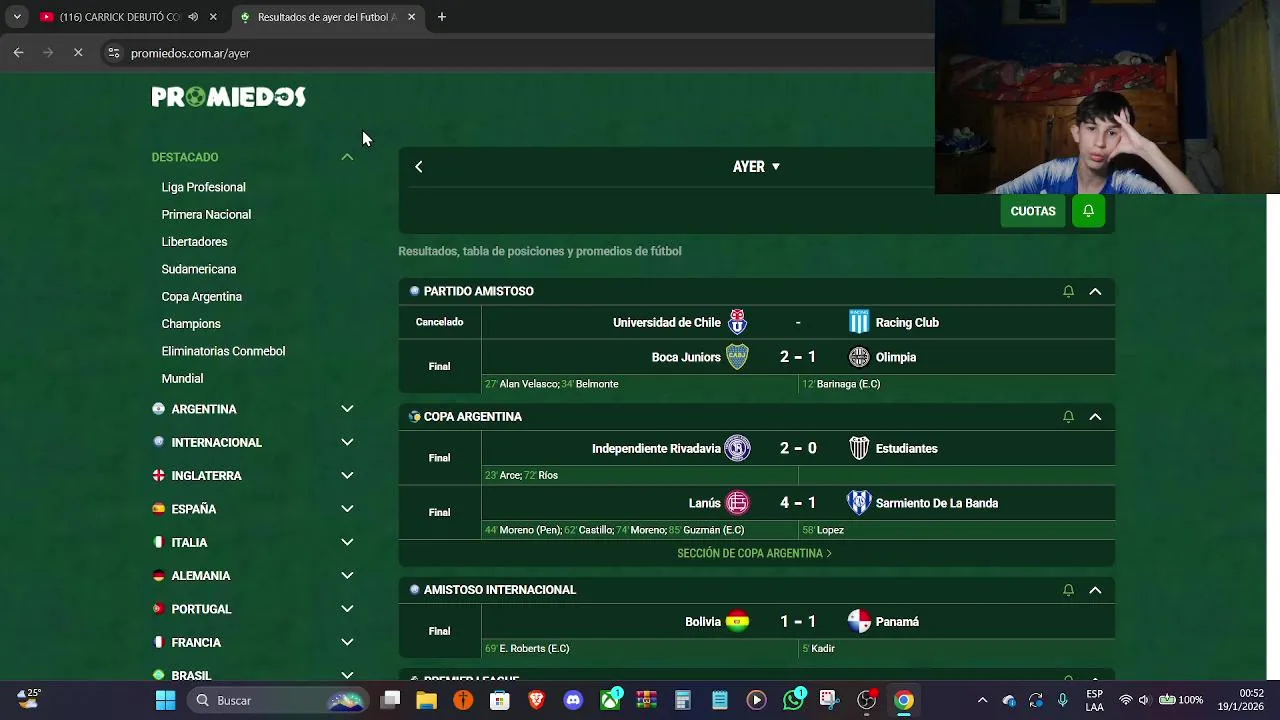Open Bolivia 1 – 1 Panamá score

point(798,622)
